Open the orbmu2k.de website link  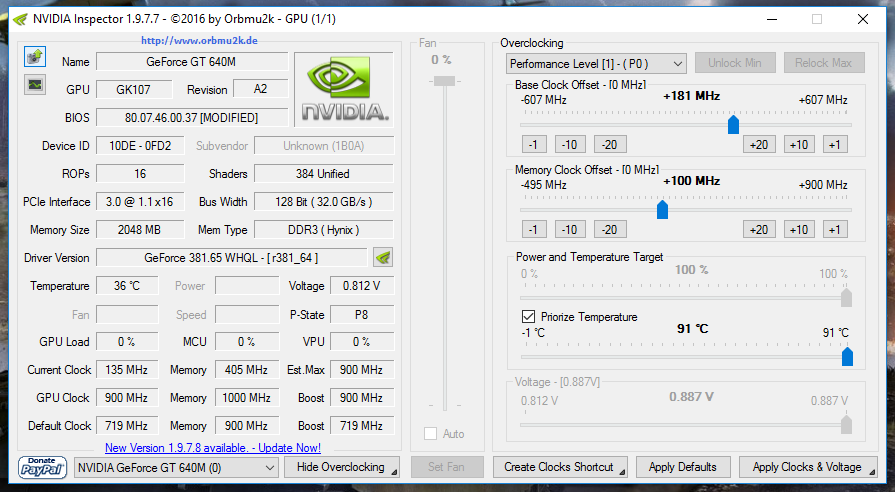199,41
